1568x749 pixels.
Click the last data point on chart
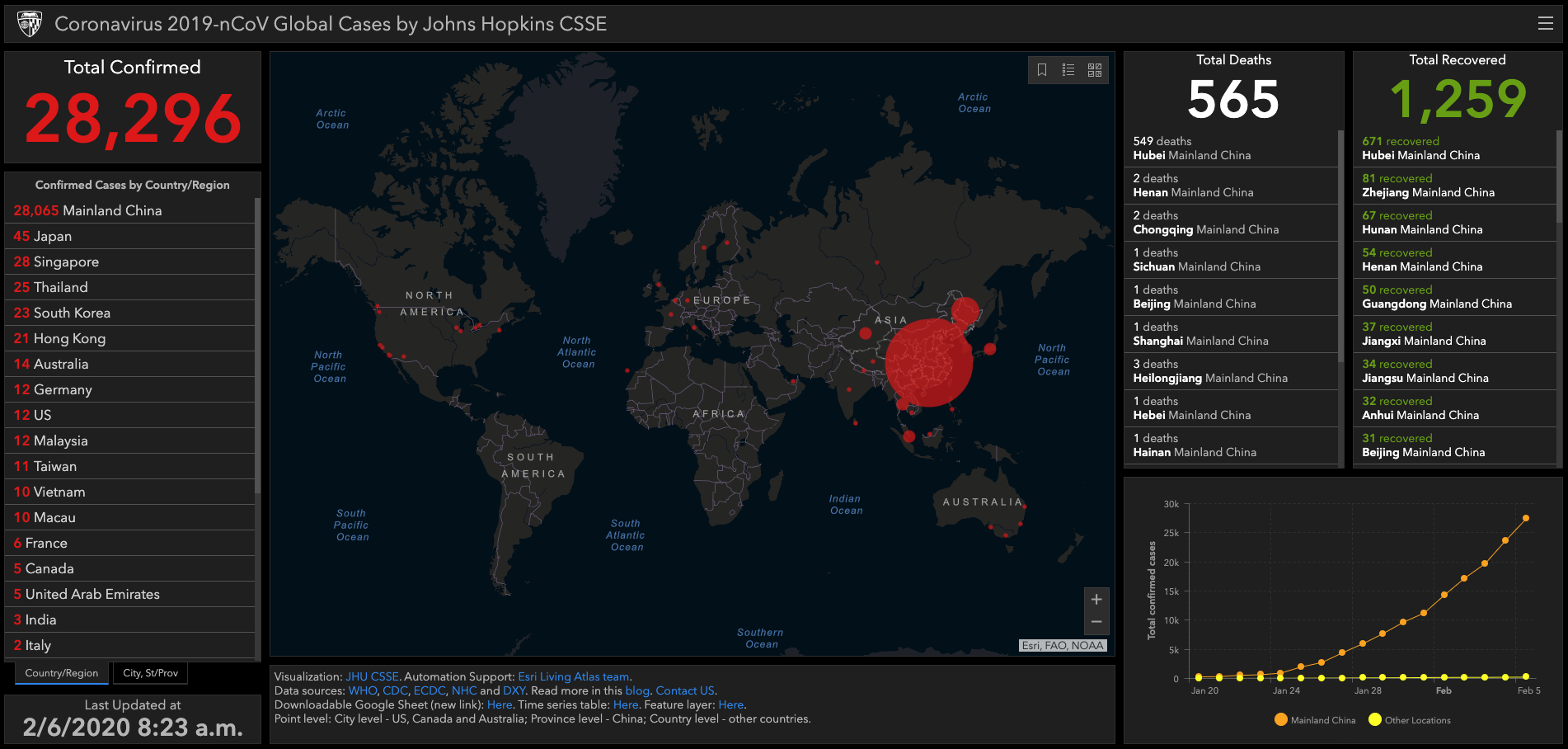1526,518
